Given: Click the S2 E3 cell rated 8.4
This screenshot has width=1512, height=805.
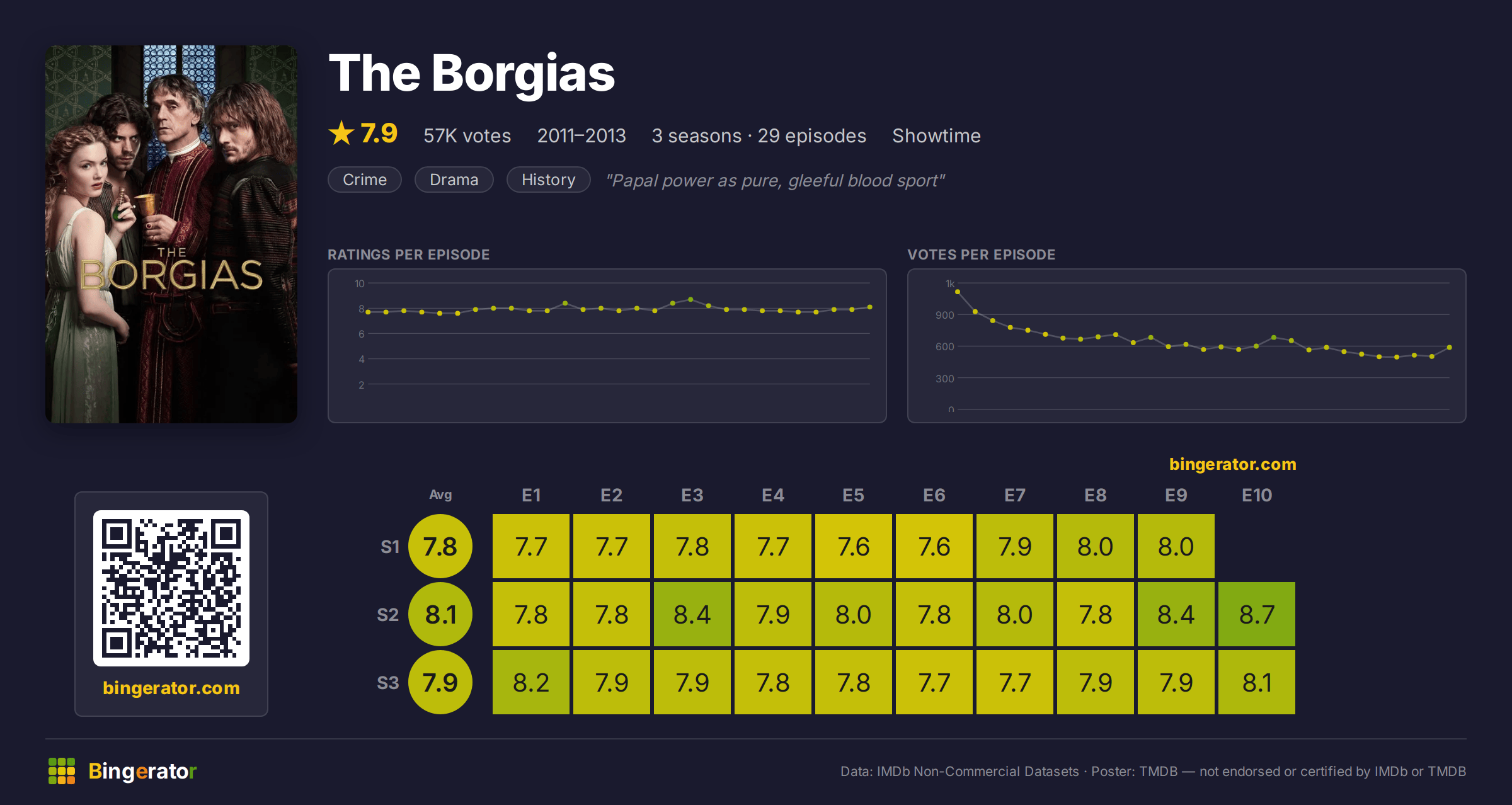Looking at the screenshot, I should point(692,614).
